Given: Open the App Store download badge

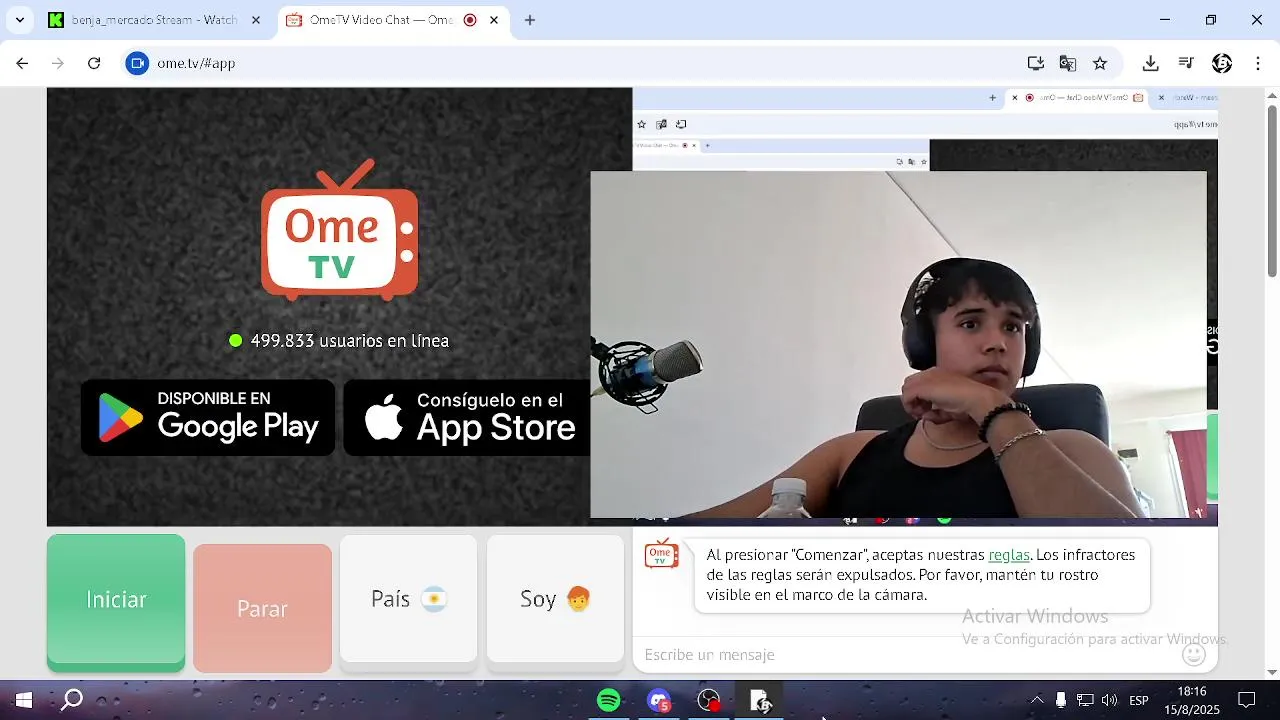Looking at the screenshot, I should point(467,418).
